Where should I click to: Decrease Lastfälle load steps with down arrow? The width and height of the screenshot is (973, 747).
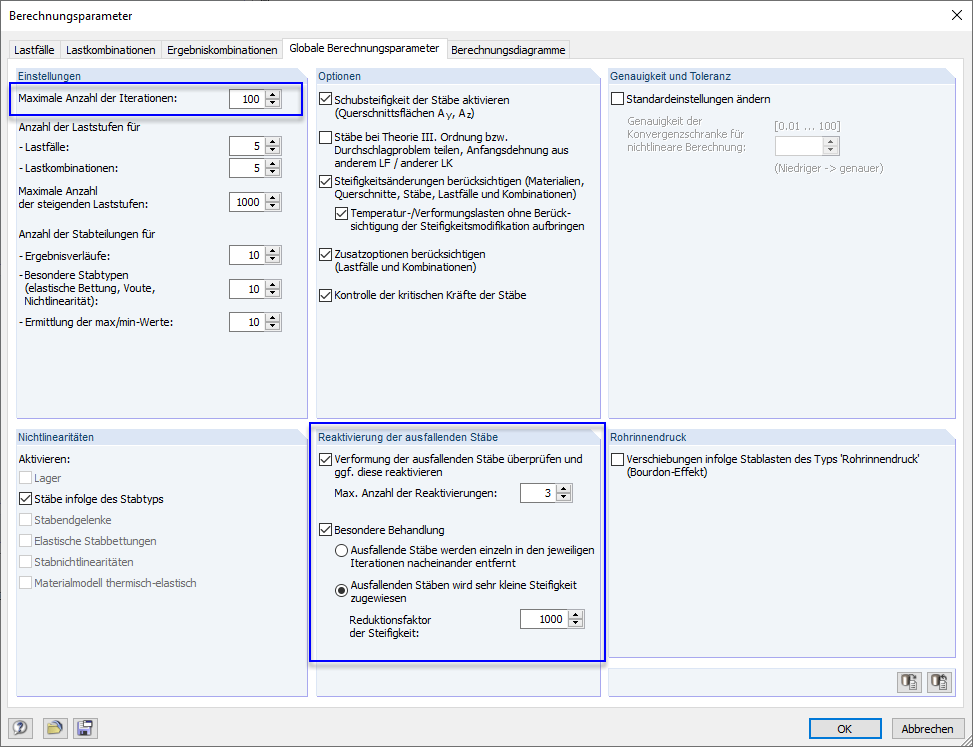(x=272, y=150)
